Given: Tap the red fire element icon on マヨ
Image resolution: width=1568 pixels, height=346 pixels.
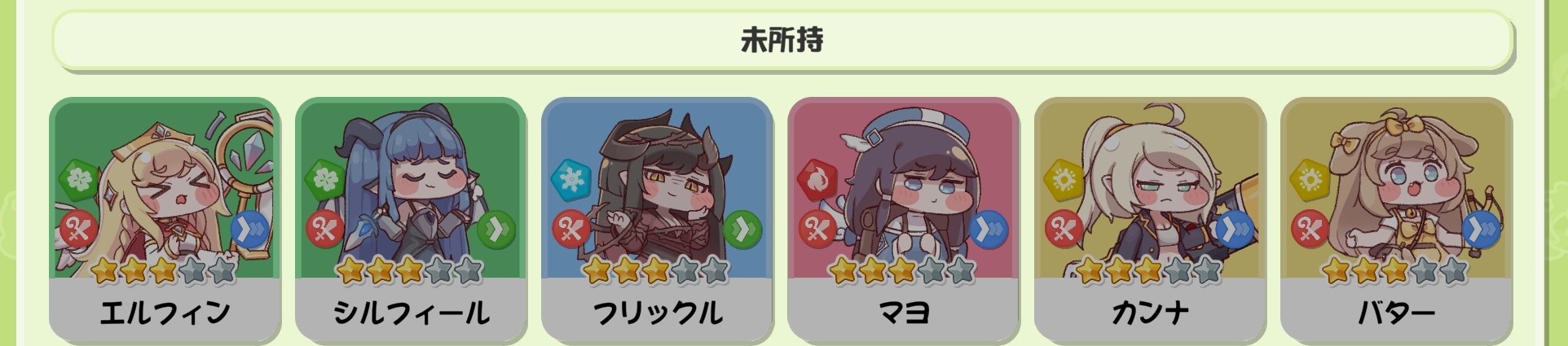Looking at the screenshot, I should (x=817, y=179).
